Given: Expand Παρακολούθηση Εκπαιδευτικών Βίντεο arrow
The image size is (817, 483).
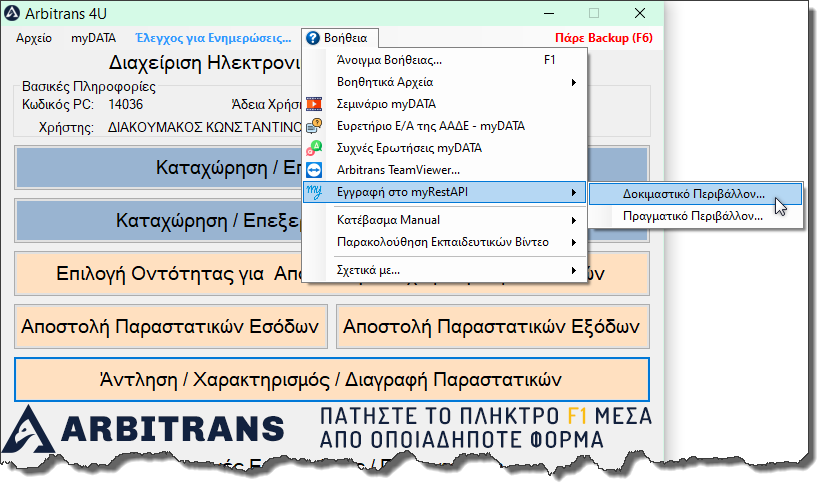Looking at the screenshot, I should (x=574, y=242).
